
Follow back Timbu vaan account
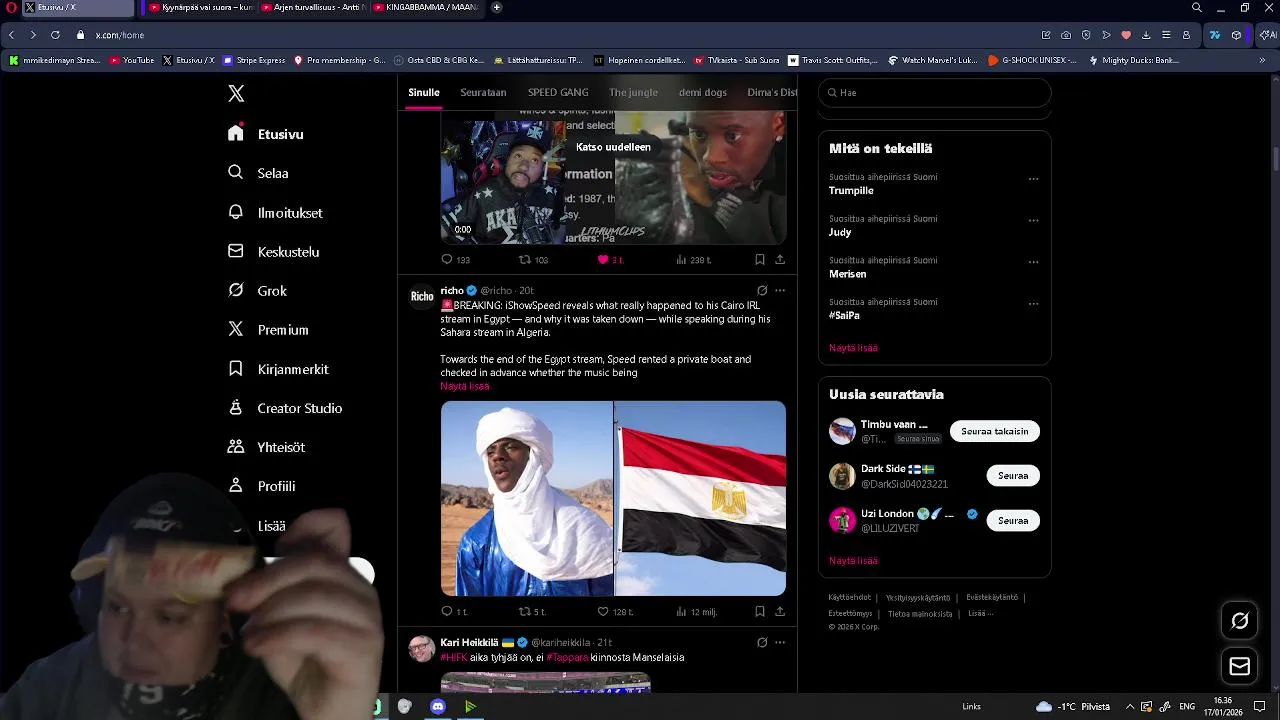(995, 431)
